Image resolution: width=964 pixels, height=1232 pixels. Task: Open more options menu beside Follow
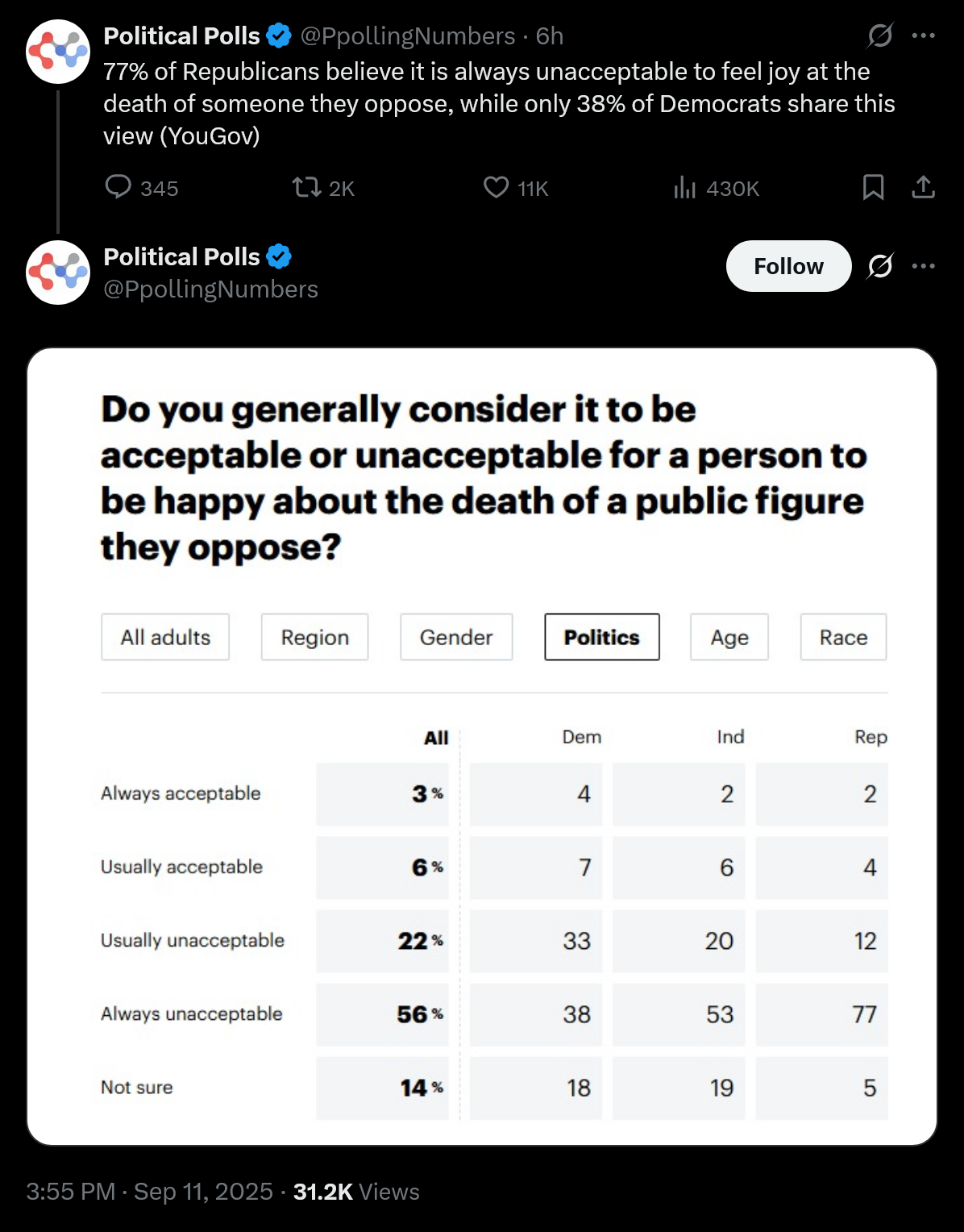[x=923, y=265]
